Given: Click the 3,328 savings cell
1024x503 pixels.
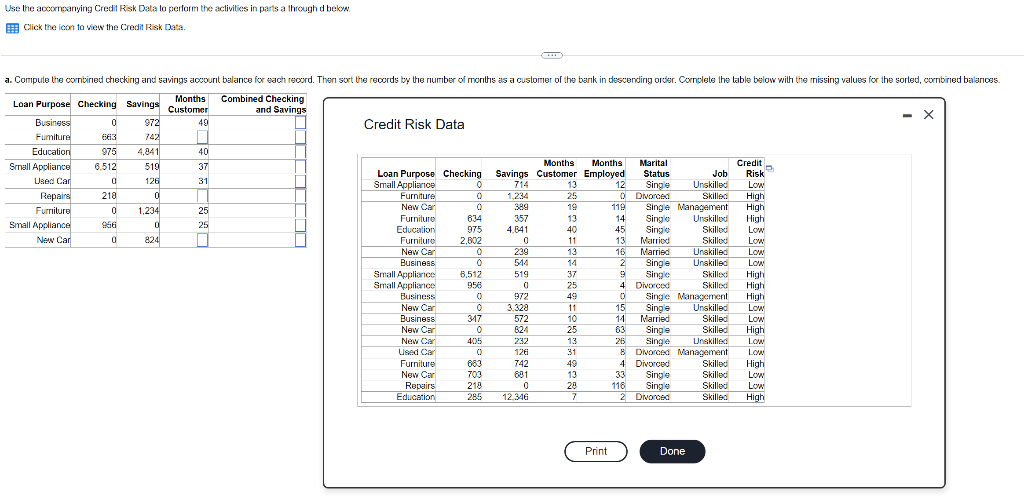Looking at the screenshot, I should coord(517,308).
